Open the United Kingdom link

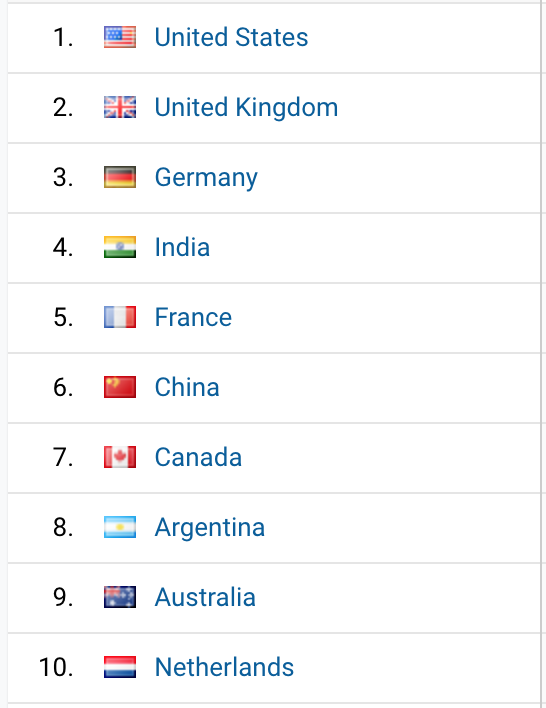click(x=246, y=107)
